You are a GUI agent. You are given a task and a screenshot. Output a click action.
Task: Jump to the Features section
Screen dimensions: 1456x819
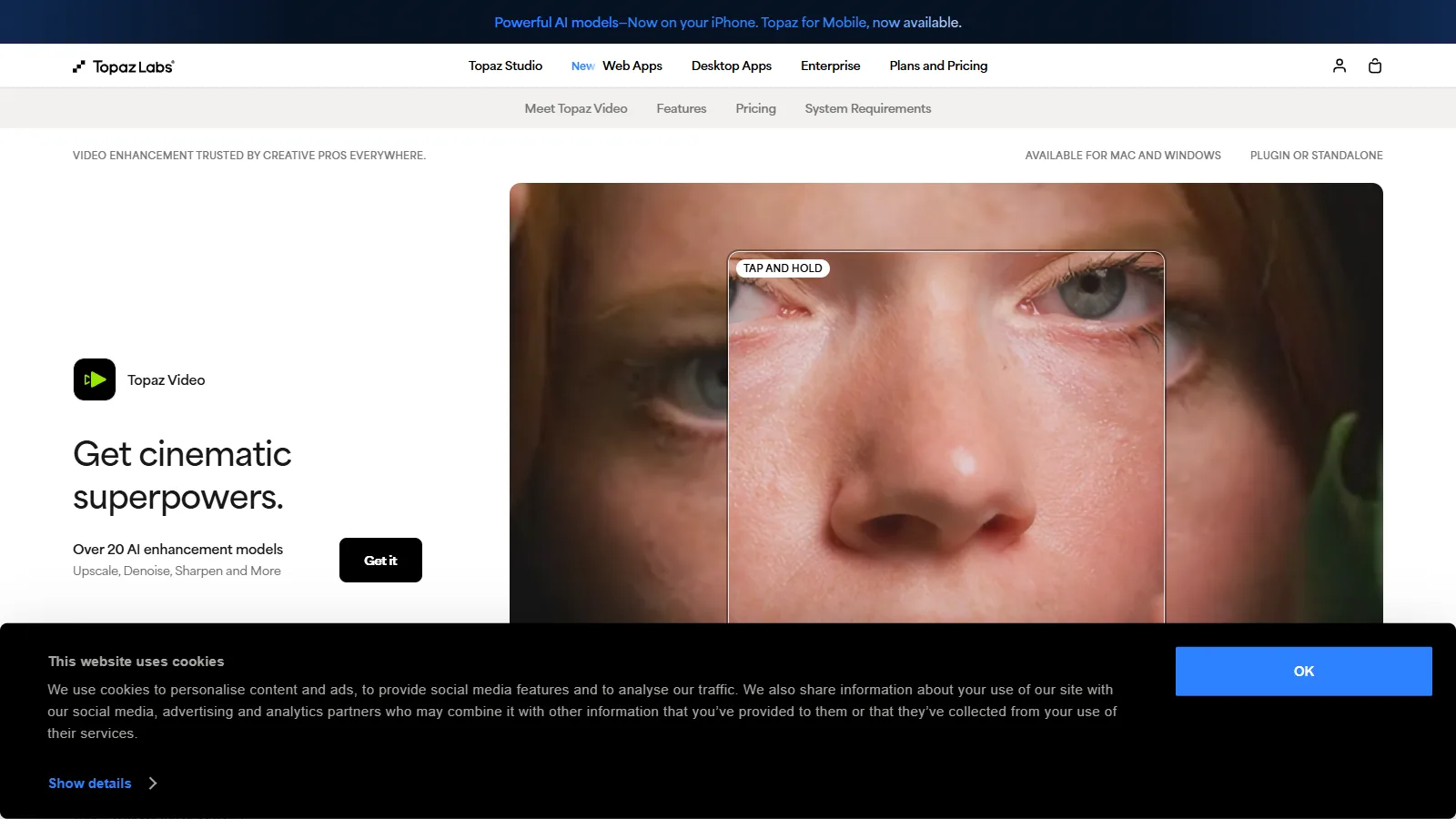(682, 108)
